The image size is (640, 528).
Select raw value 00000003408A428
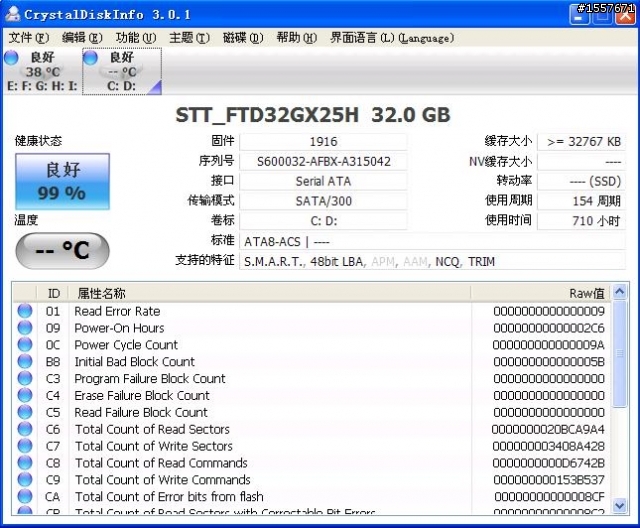(548, 446)
